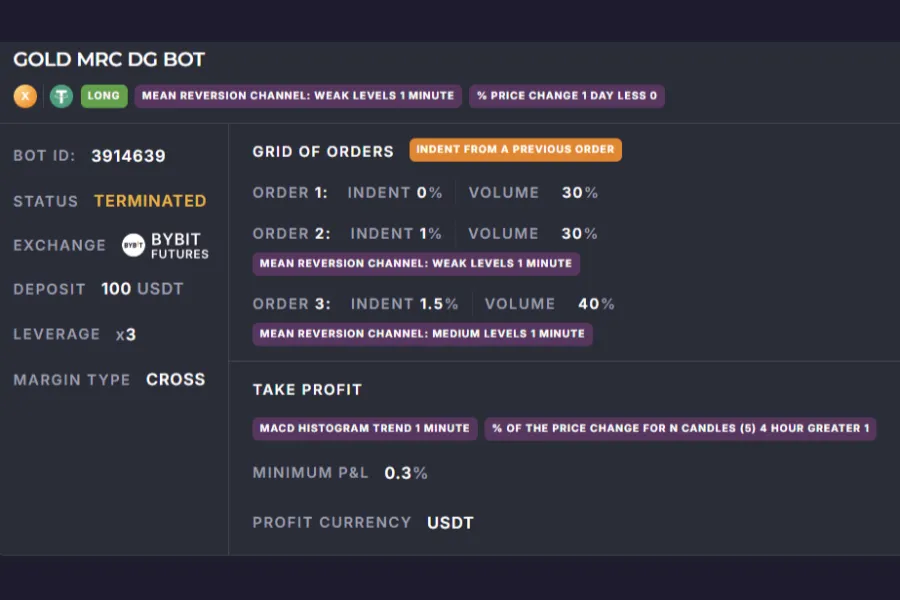Expand the Grid of Orders section
The height and width of the screenshot is (600, 900).
pyautogui.click(x=322, y=151)
